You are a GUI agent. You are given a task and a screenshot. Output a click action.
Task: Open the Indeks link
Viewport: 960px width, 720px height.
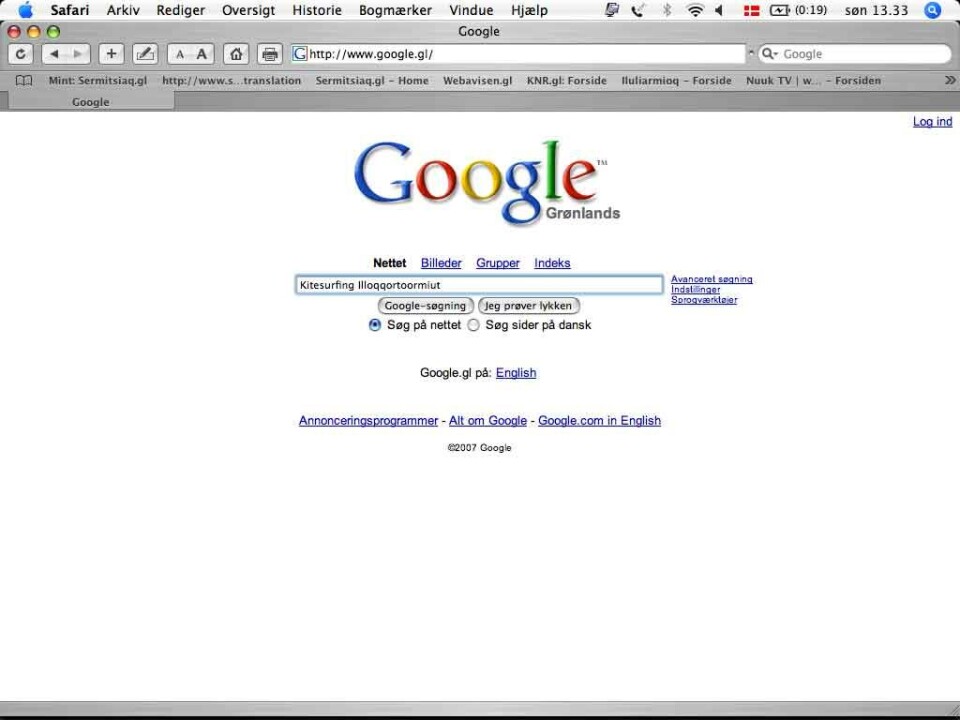[552, 263]
